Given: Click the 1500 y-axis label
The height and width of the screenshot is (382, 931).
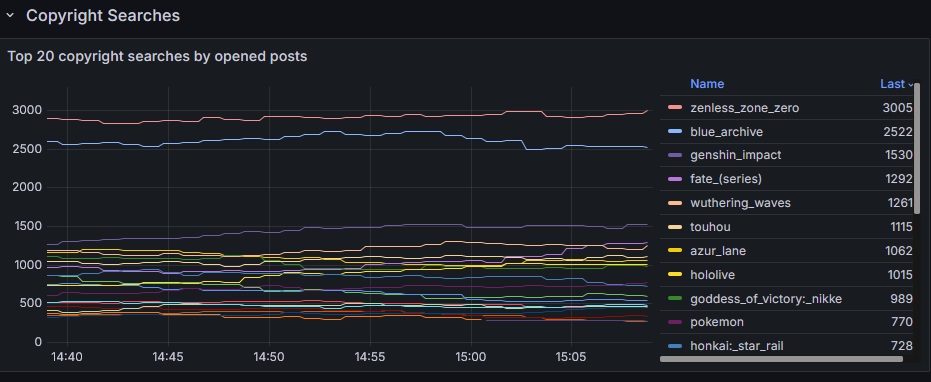Looking at the screenshot, I should [27, 226].
